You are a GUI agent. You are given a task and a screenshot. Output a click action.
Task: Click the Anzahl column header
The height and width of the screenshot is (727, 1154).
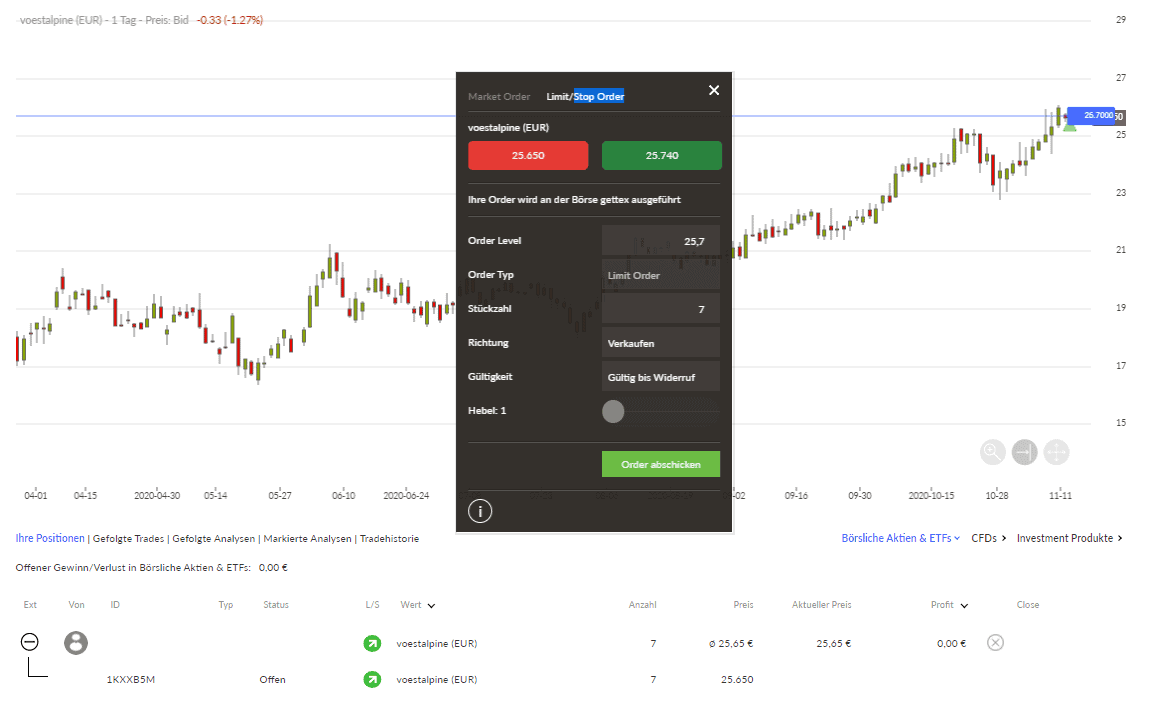tap(643, 605)
